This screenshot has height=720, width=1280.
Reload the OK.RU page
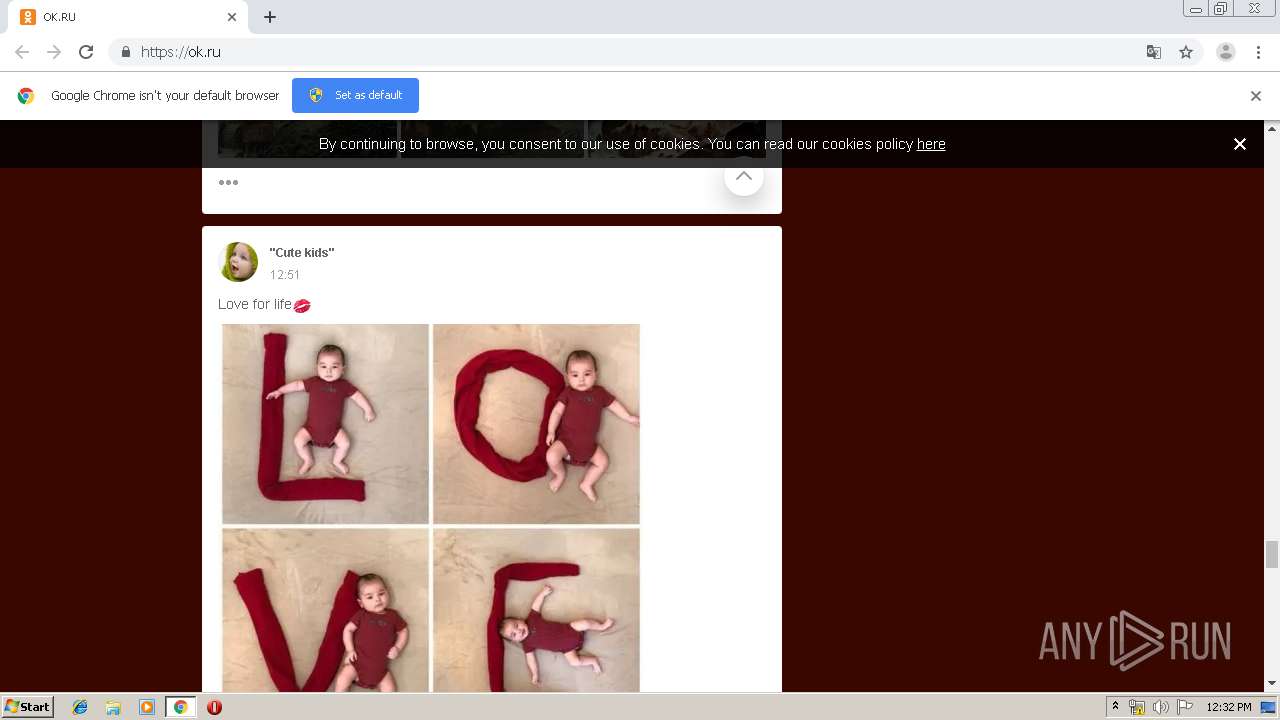[x=86, y=52]
